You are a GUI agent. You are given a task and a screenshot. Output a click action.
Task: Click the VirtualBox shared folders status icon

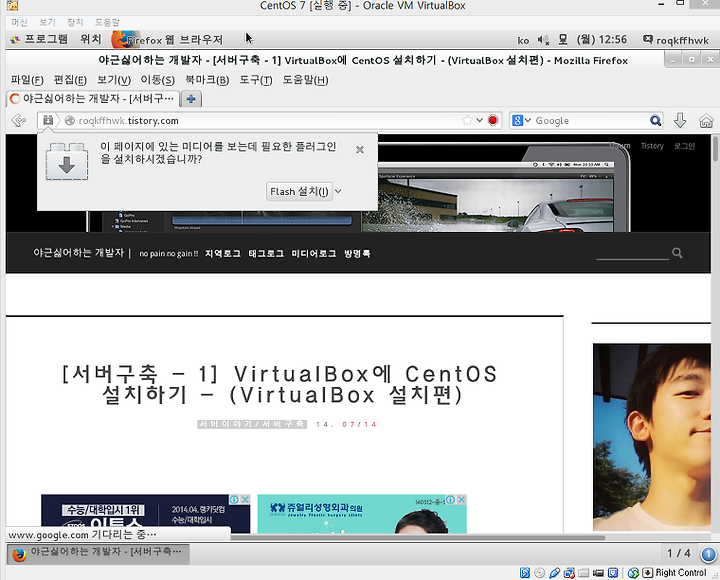(584, 573)
